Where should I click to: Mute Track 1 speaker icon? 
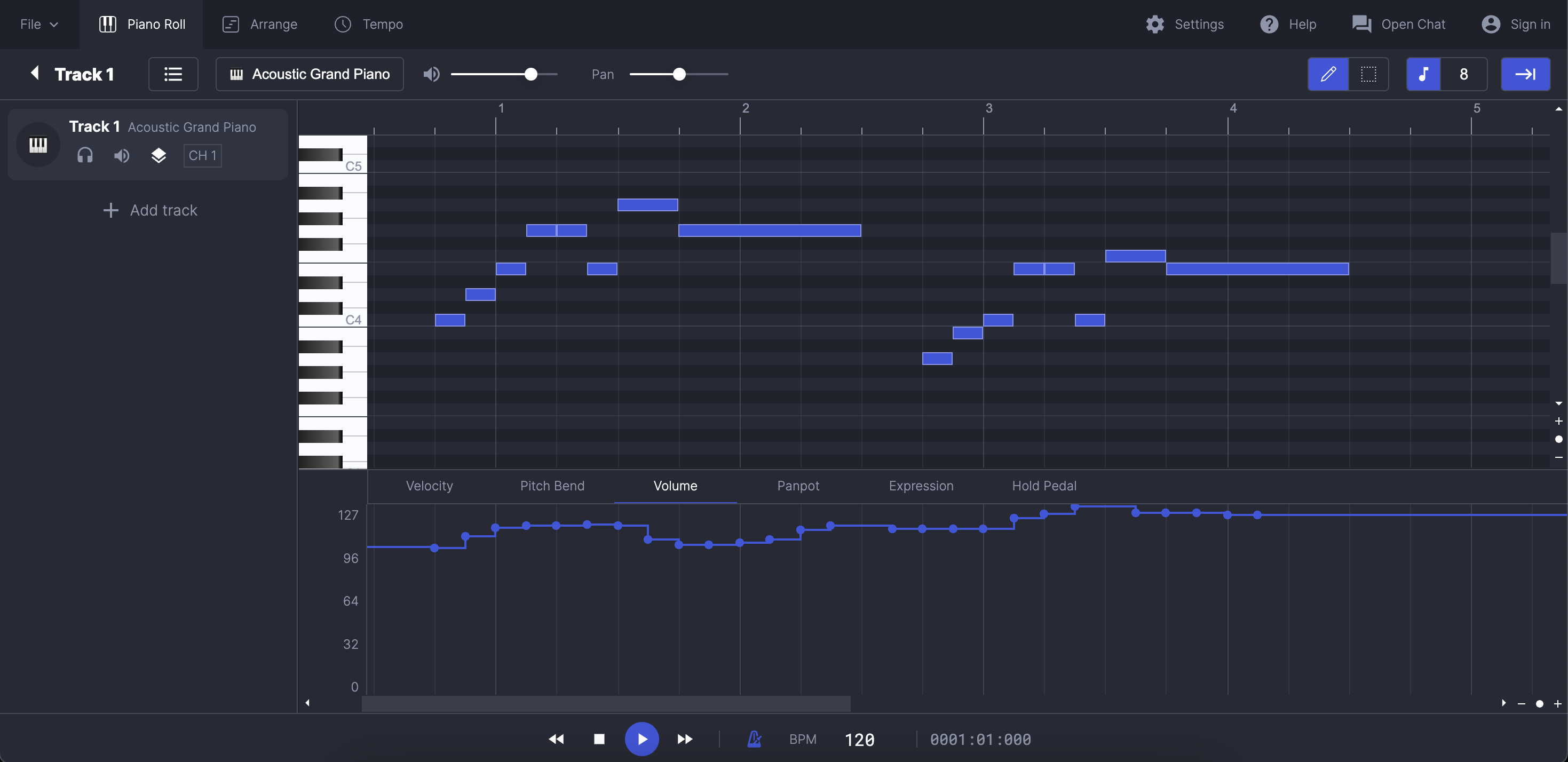click(x=122, y=156)
